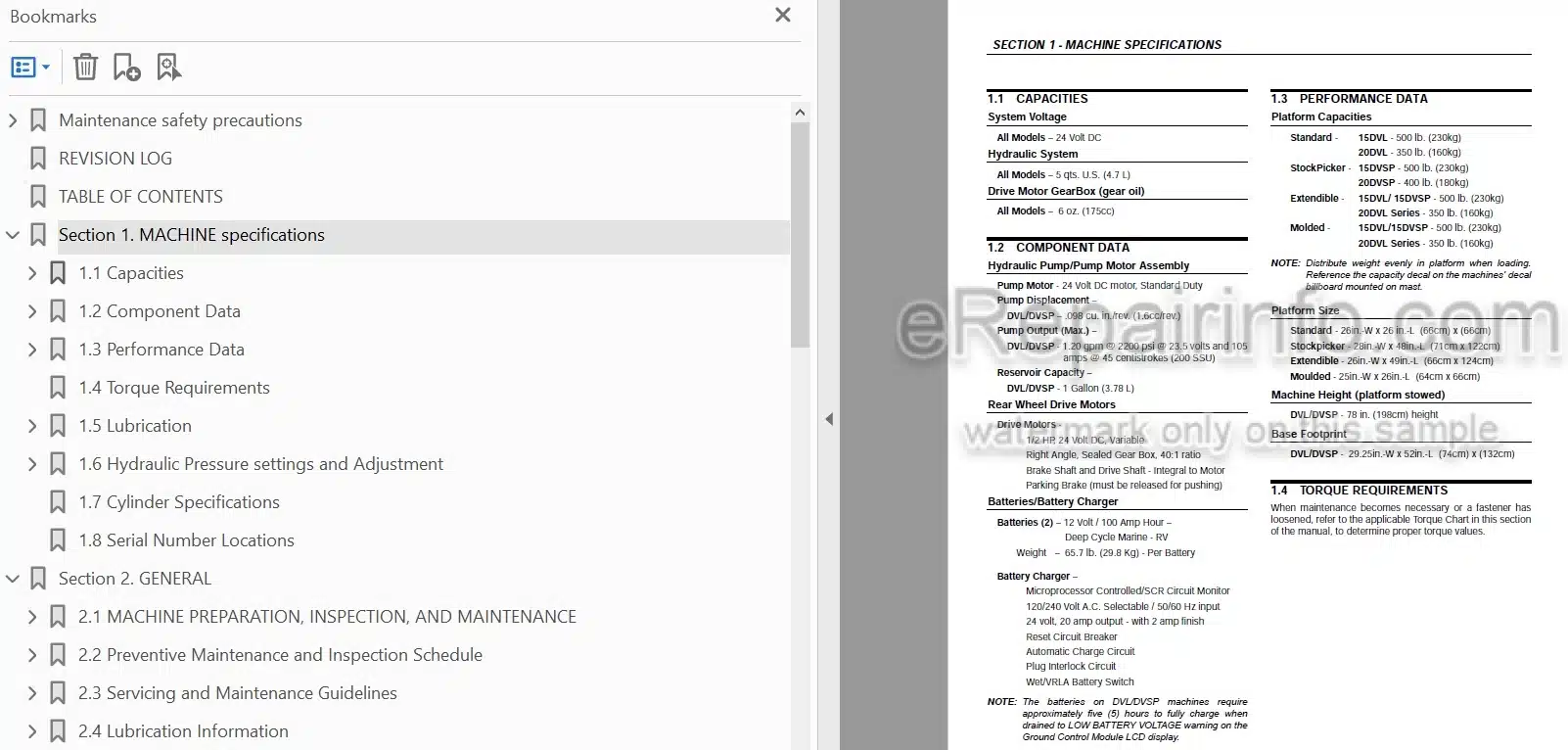Click bookmark icon beside 1.8 Serial Number Locations
Viewport: 1568px width, 750px height.
pyautogui.click(x=58, y=540)
